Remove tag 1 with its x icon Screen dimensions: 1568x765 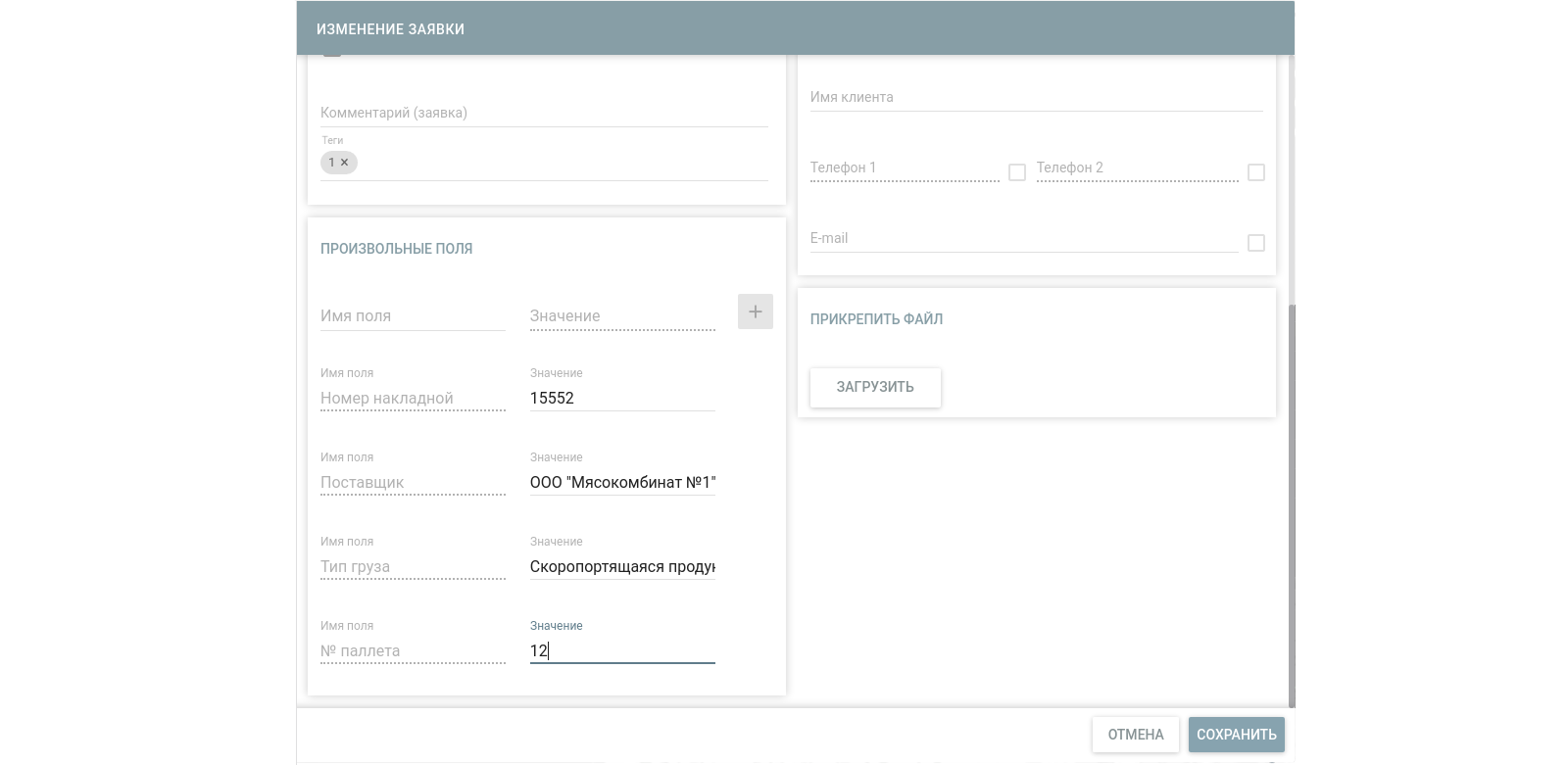(344, 163)
